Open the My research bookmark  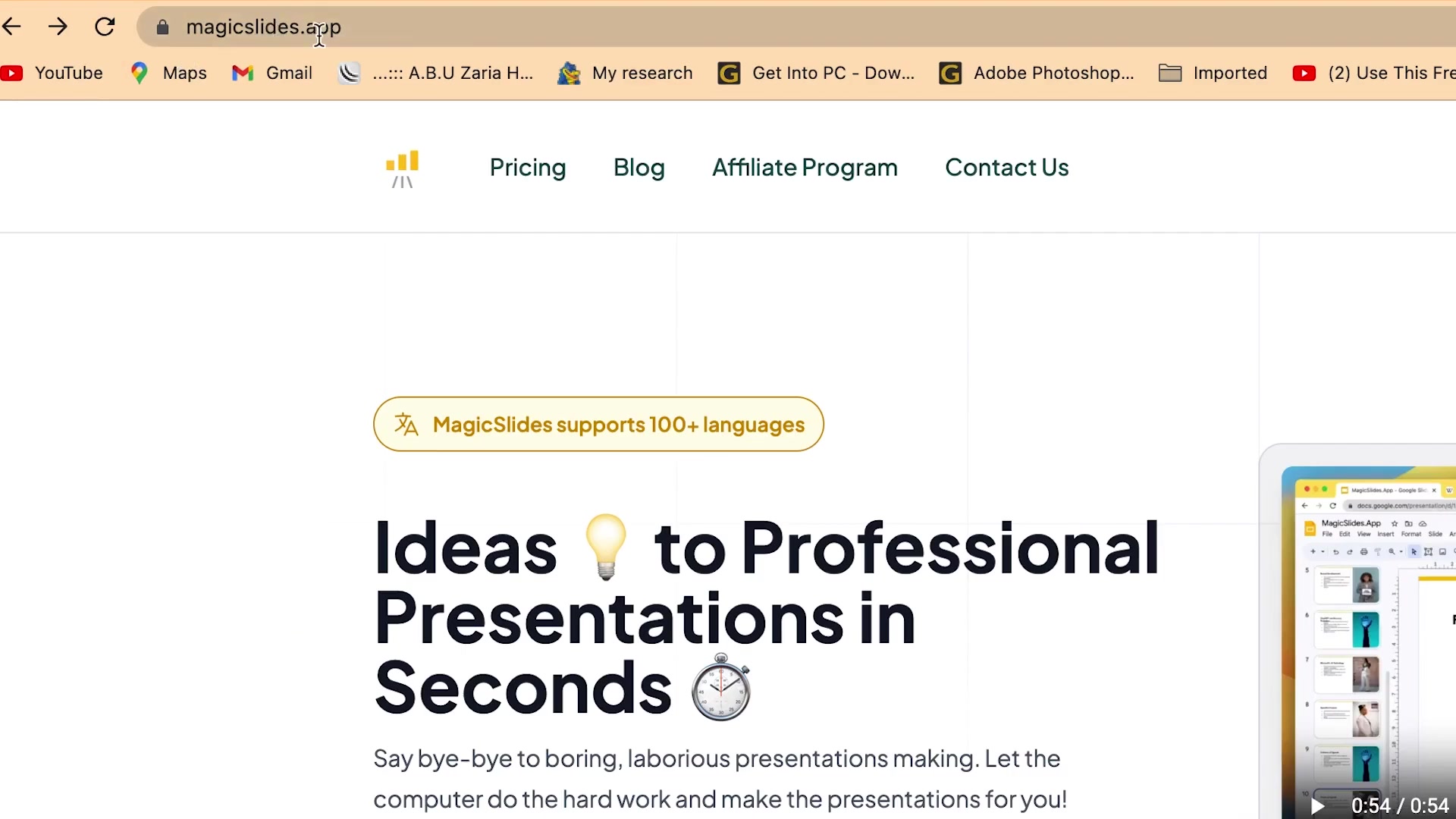pyautogui.click(x=625, y=74)
